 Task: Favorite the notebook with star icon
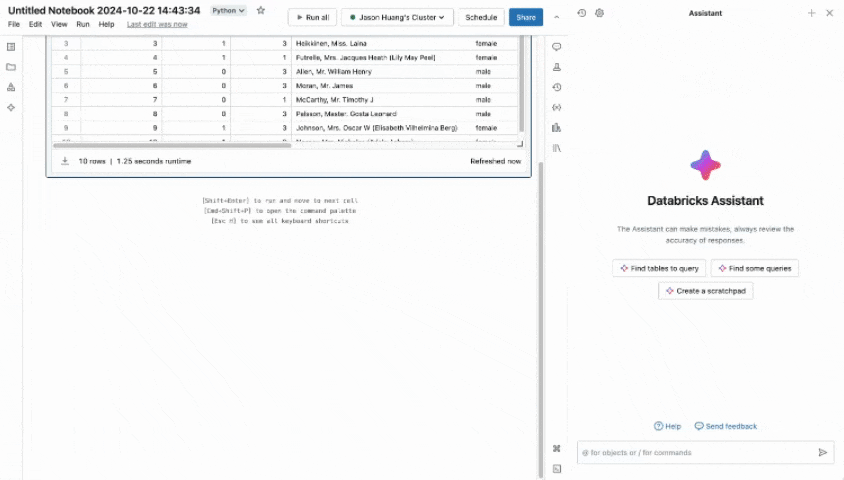point(261,10)
